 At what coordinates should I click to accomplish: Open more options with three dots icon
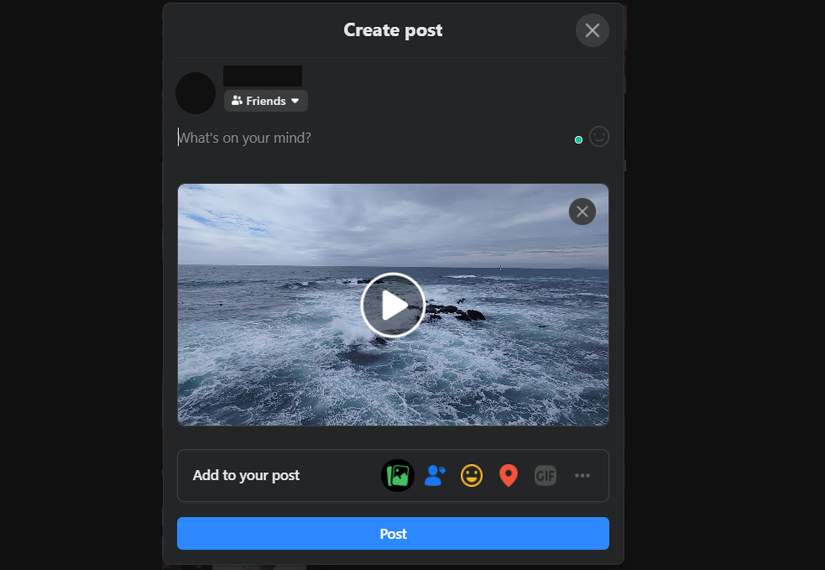click(582, 475)
